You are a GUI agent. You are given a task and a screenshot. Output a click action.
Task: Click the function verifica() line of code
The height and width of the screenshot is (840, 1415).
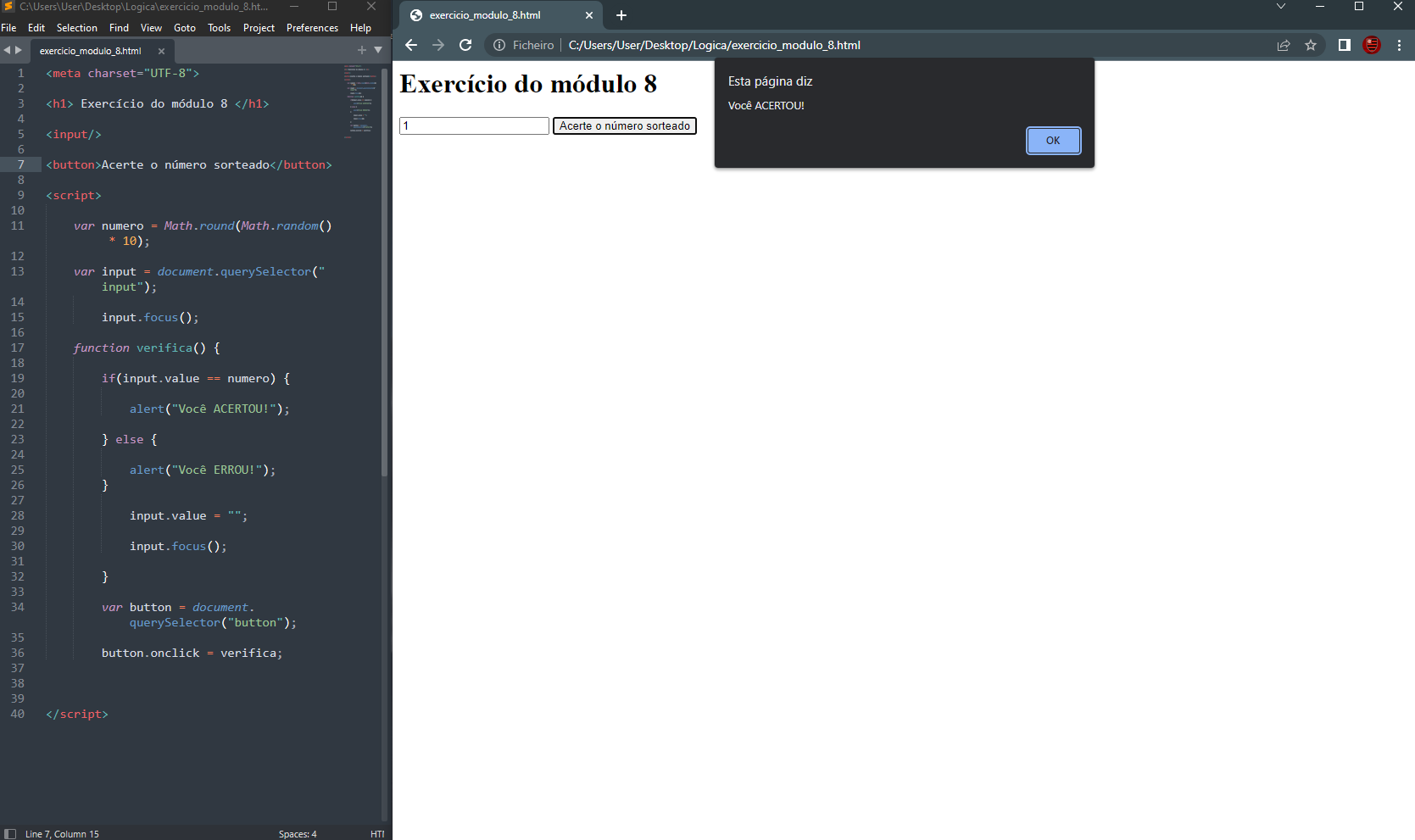(x=147, y=348)
